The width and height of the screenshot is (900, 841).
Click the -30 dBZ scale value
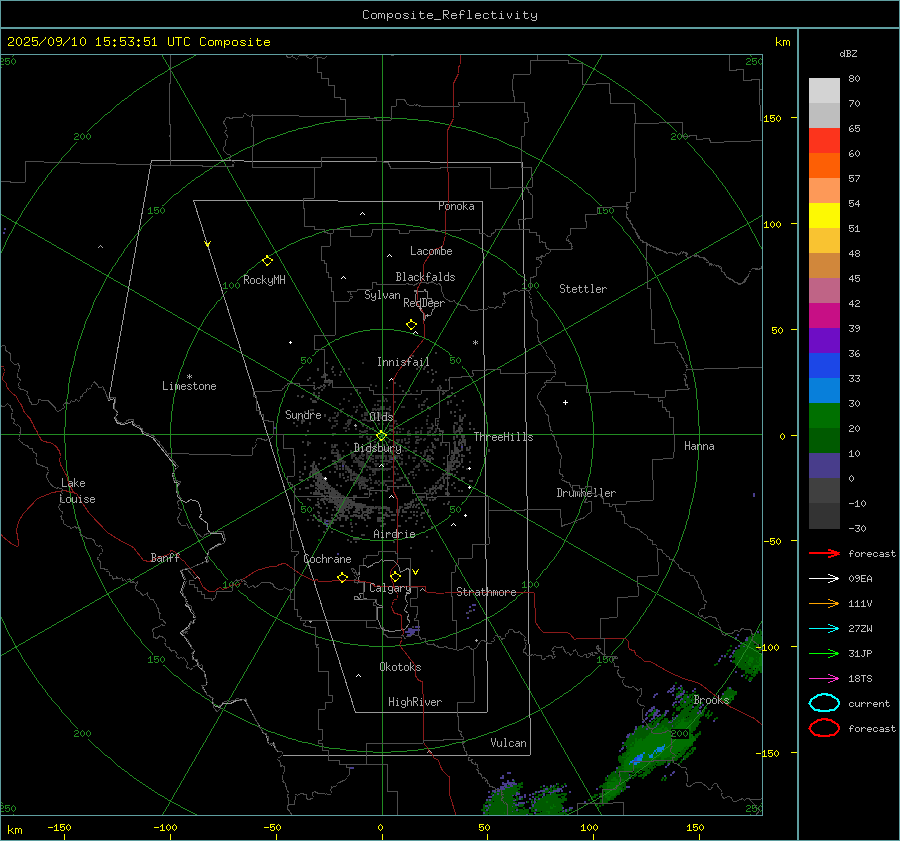(x=857, y=528)
